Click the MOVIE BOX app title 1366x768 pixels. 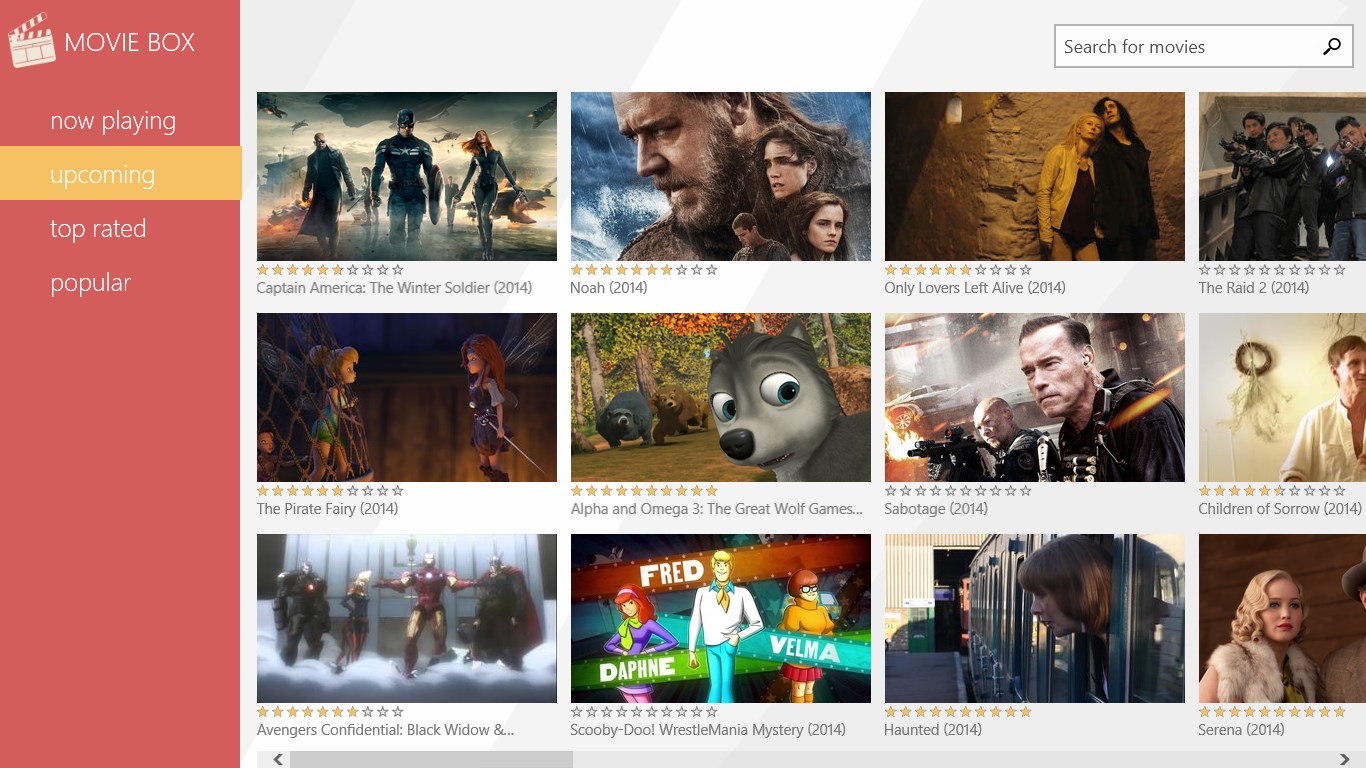129,43
